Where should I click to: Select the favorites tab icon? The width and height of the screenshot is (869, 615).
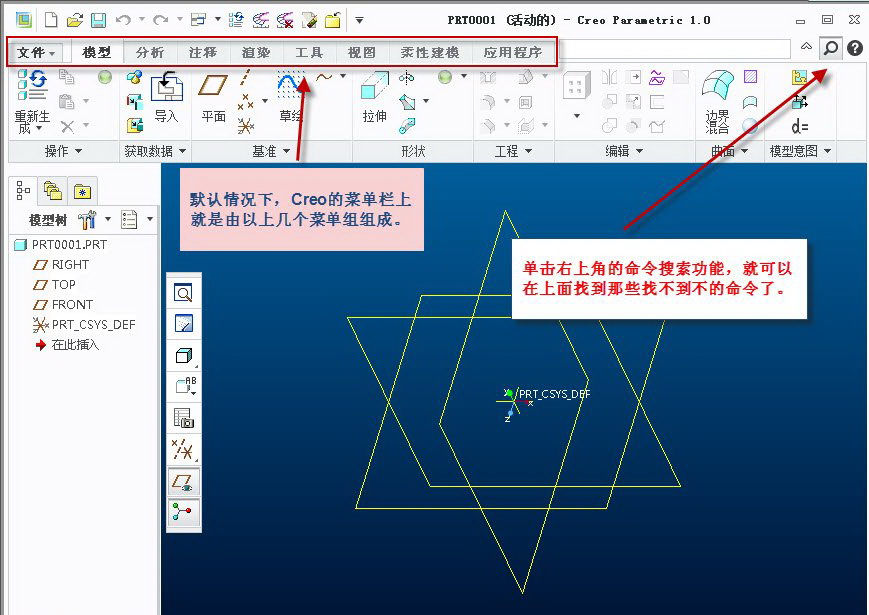click(82, 192)
